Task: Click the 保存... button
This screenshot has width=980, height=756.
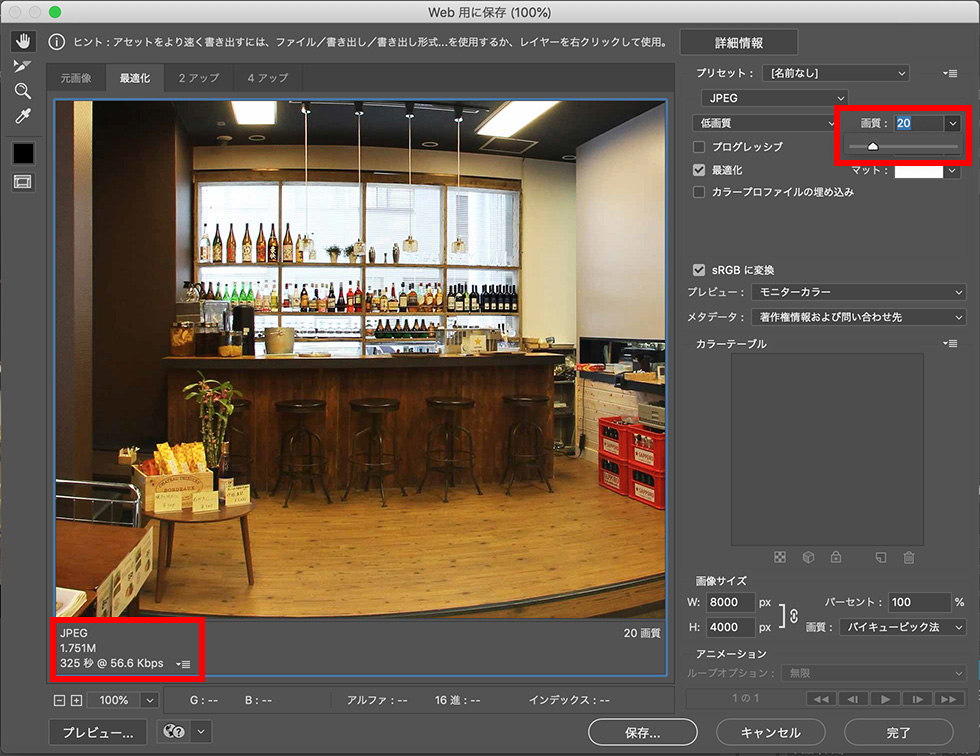Action: click(642, 732)
